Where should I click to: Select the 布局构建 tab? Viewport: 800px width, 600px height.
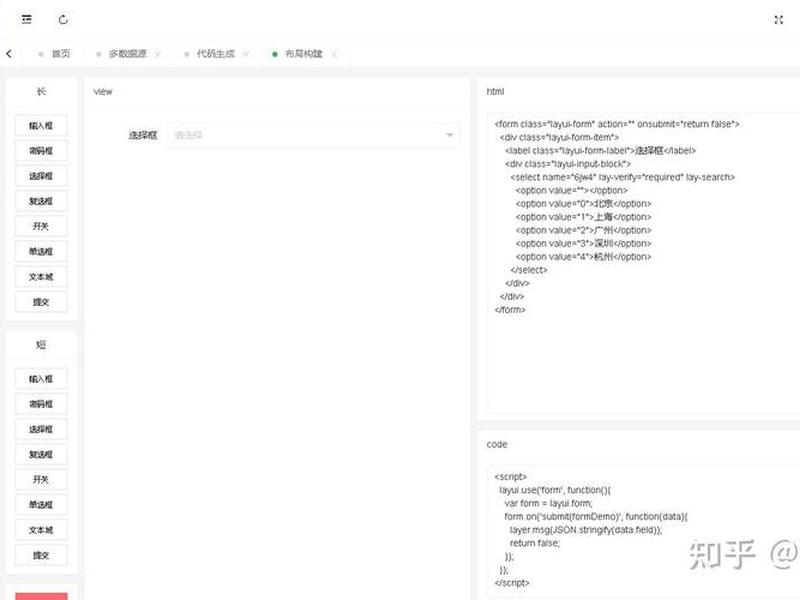(304, 54)
